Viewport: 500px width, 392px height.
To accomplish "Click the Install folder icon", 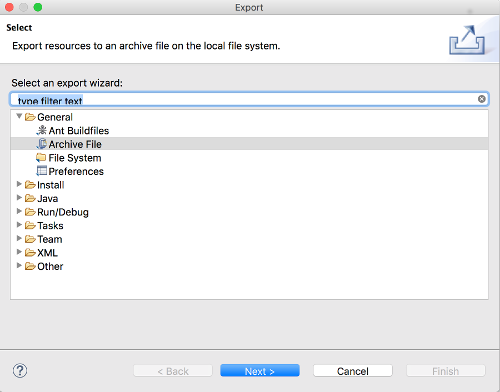I will tap(30, 185).
